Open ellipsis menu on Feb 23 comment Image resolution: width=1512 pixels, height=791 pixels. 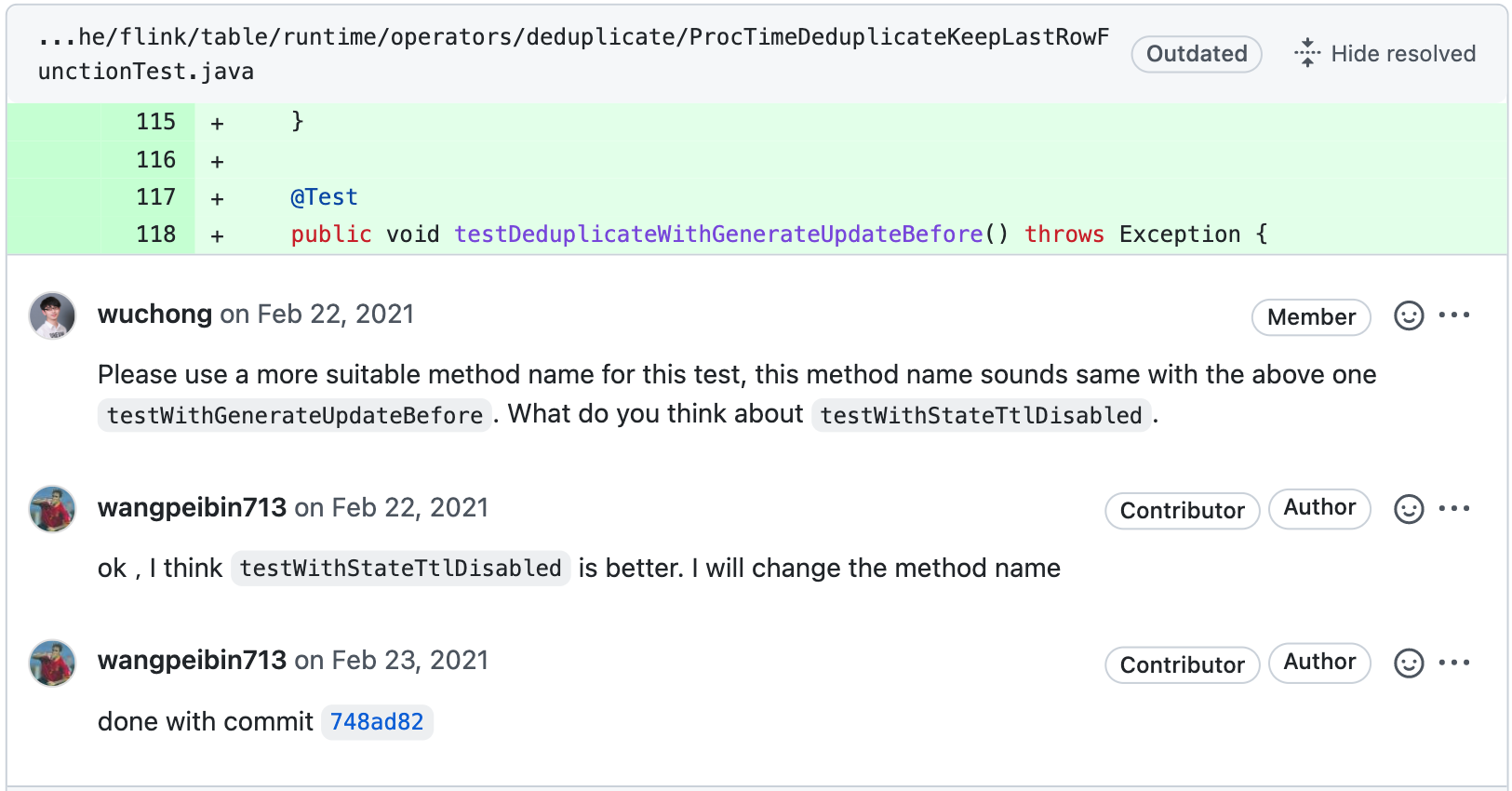(x=1454, y=663)
